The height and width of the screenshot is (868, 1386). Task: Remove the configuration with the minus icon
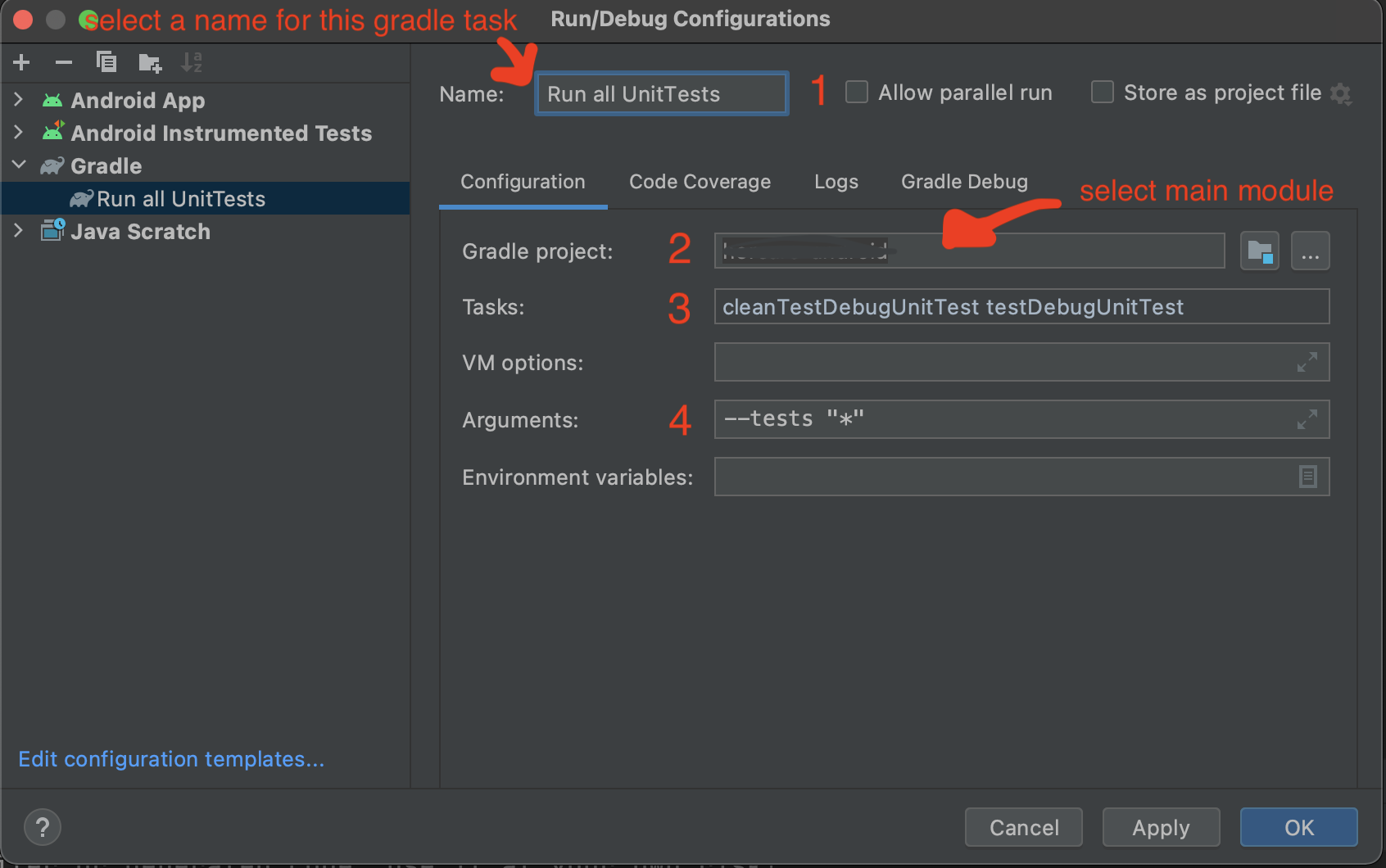(x=64, y=62)
